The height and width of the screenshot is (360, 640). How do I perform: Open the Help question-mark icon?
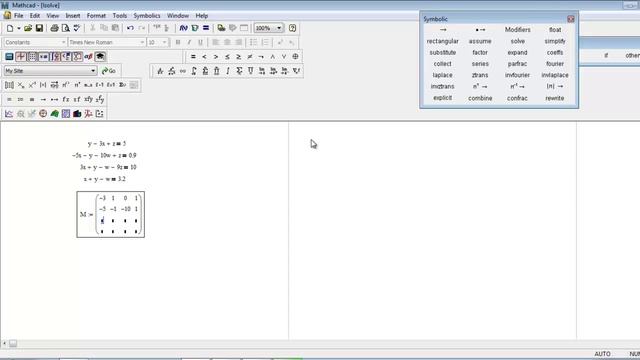coord(292,28)
